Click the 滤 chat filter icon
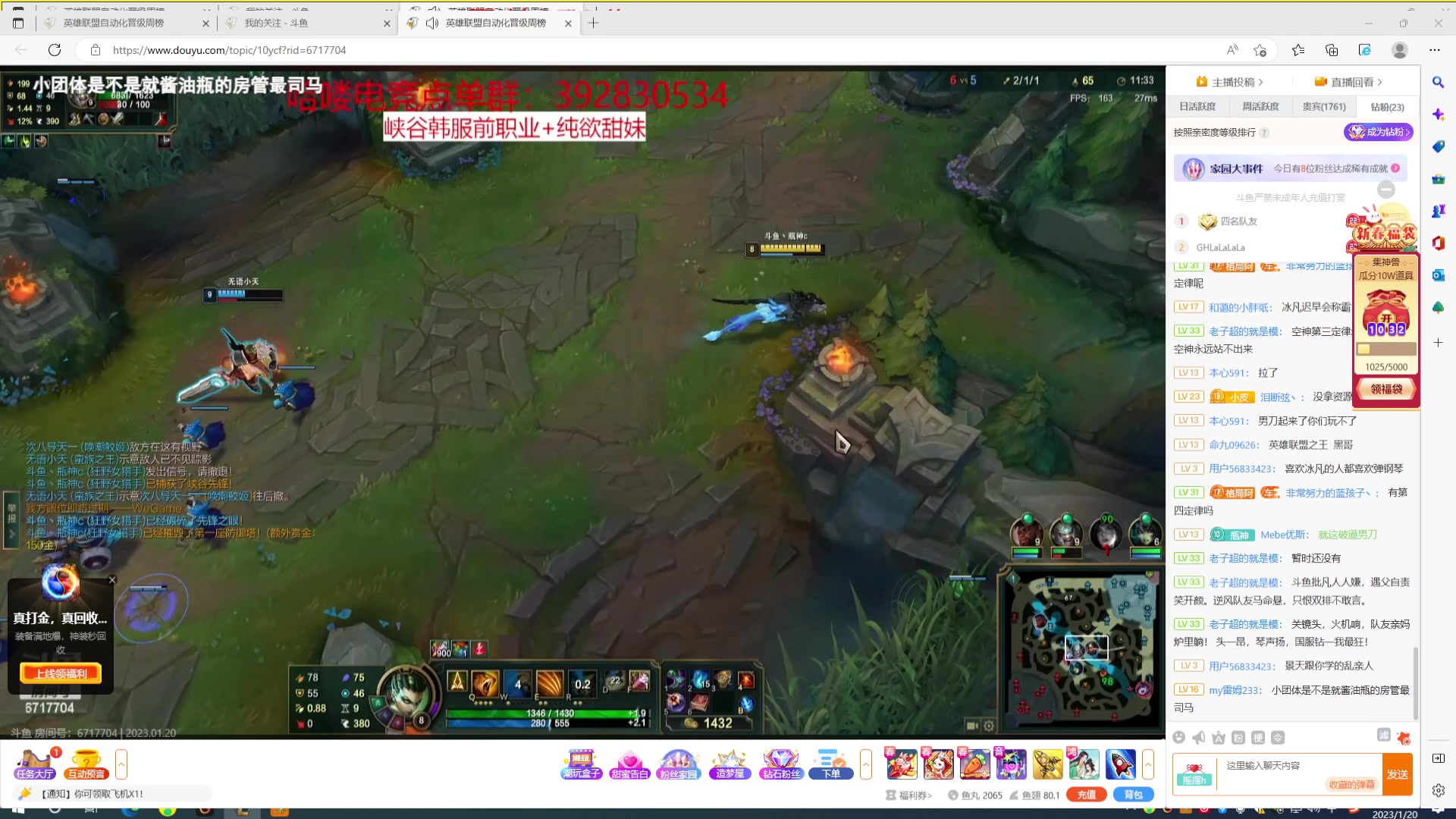The height and width of the screenshot is (819, 1456). tap(1384, 735)
